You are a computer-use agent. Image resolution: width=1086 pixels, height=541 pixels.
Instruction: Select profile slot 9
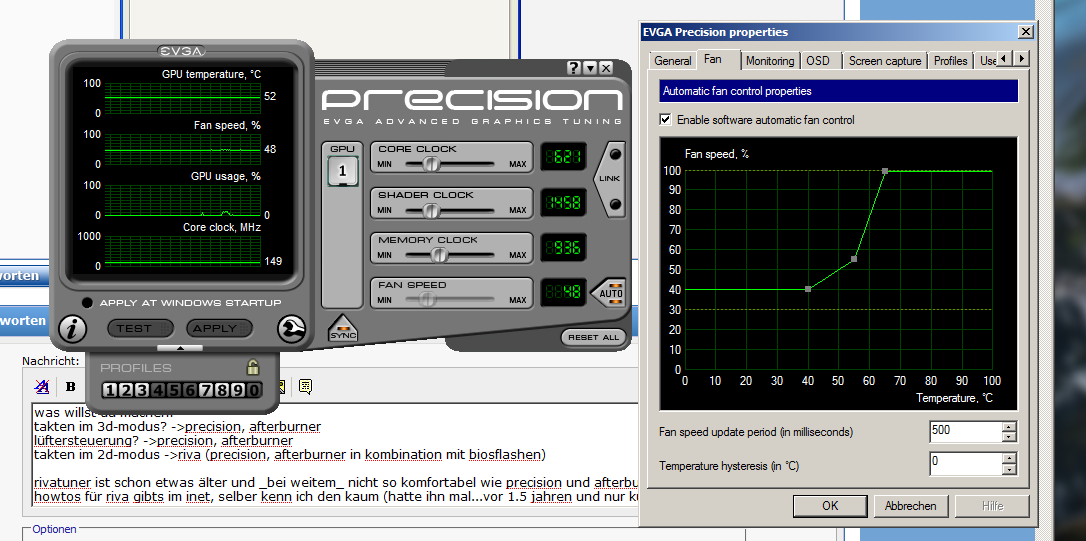click(x=238, y=391)
